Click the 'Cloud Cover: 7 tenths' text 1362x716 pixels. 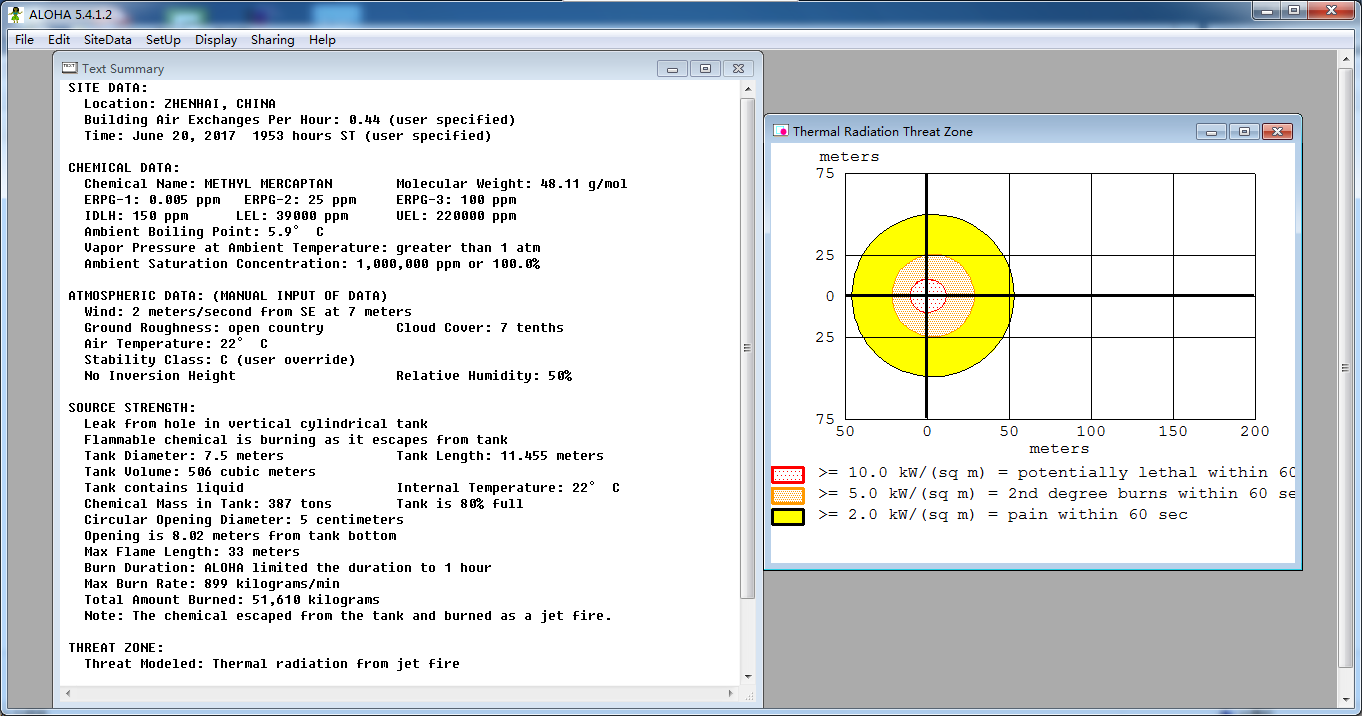point(480,328)
